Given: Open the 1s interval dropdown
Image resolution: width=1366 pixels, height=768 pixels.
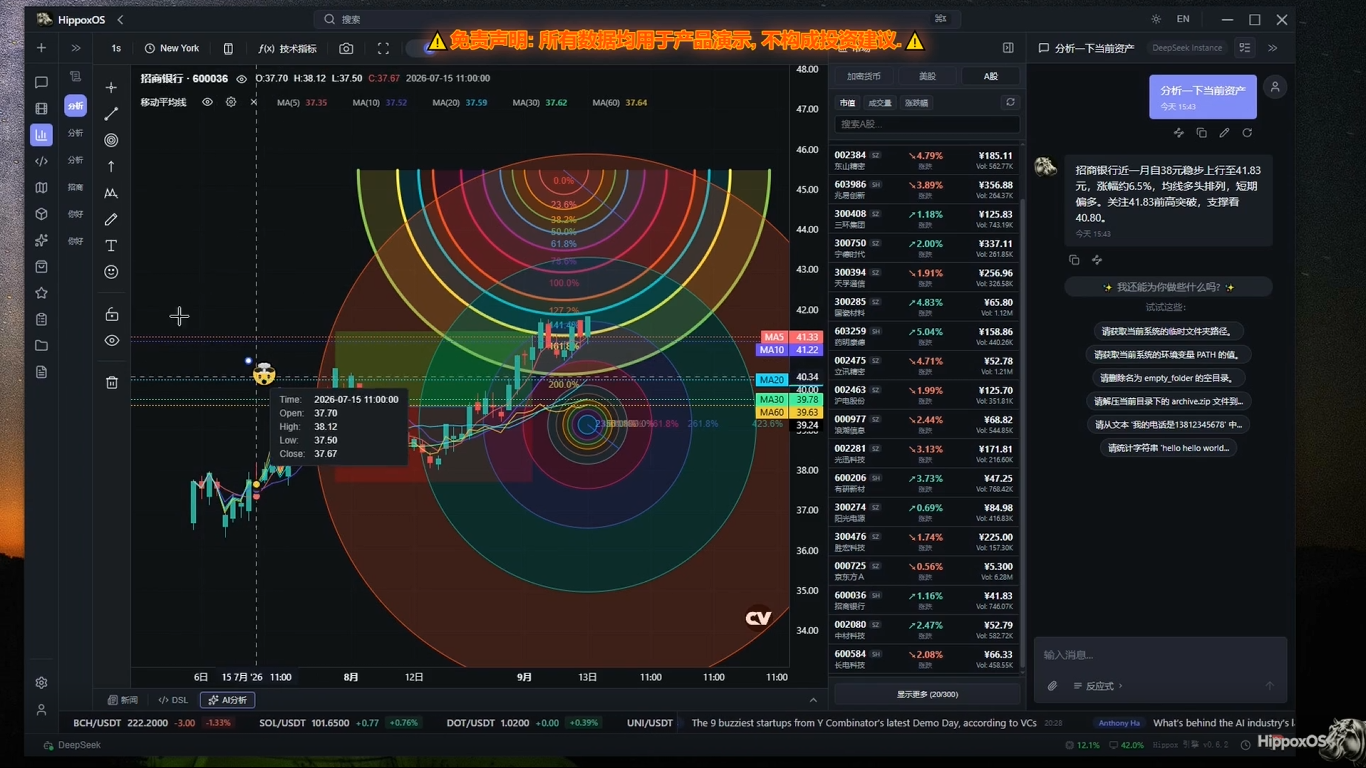Looking at the screenshot, I should [x=116, y=48].
